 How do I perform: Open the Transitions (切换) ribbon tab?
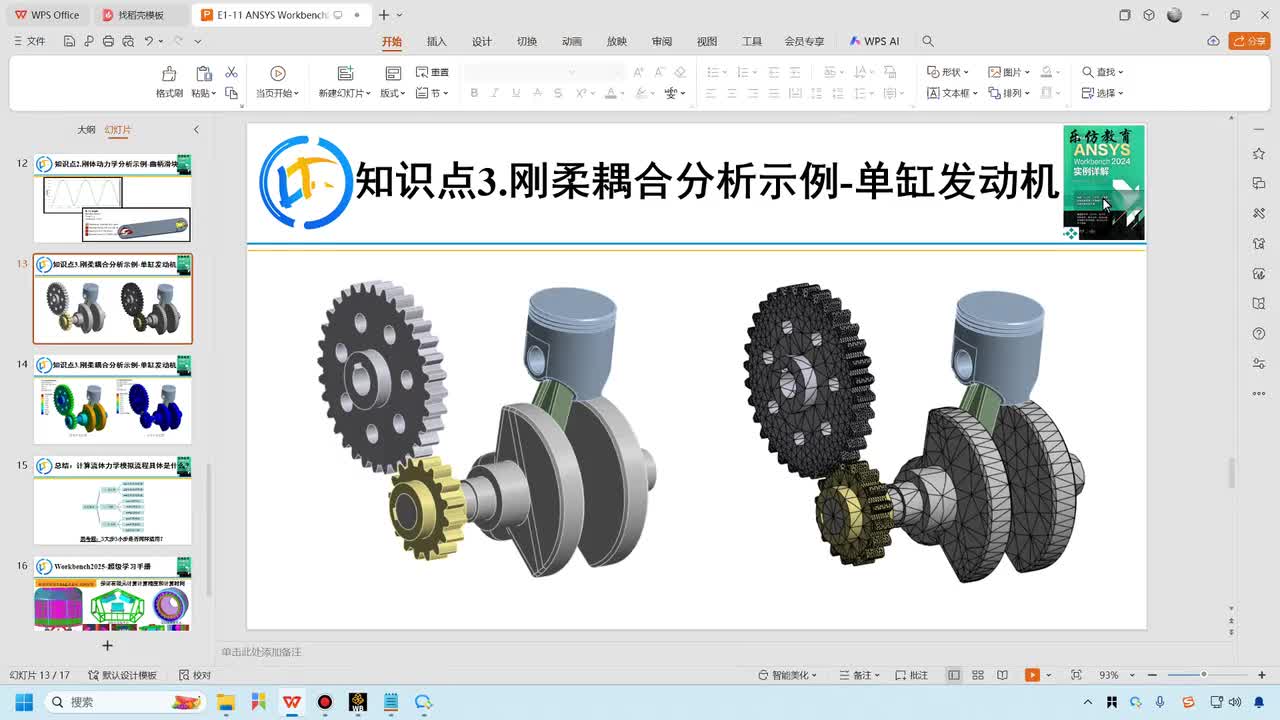pos(527,41)
